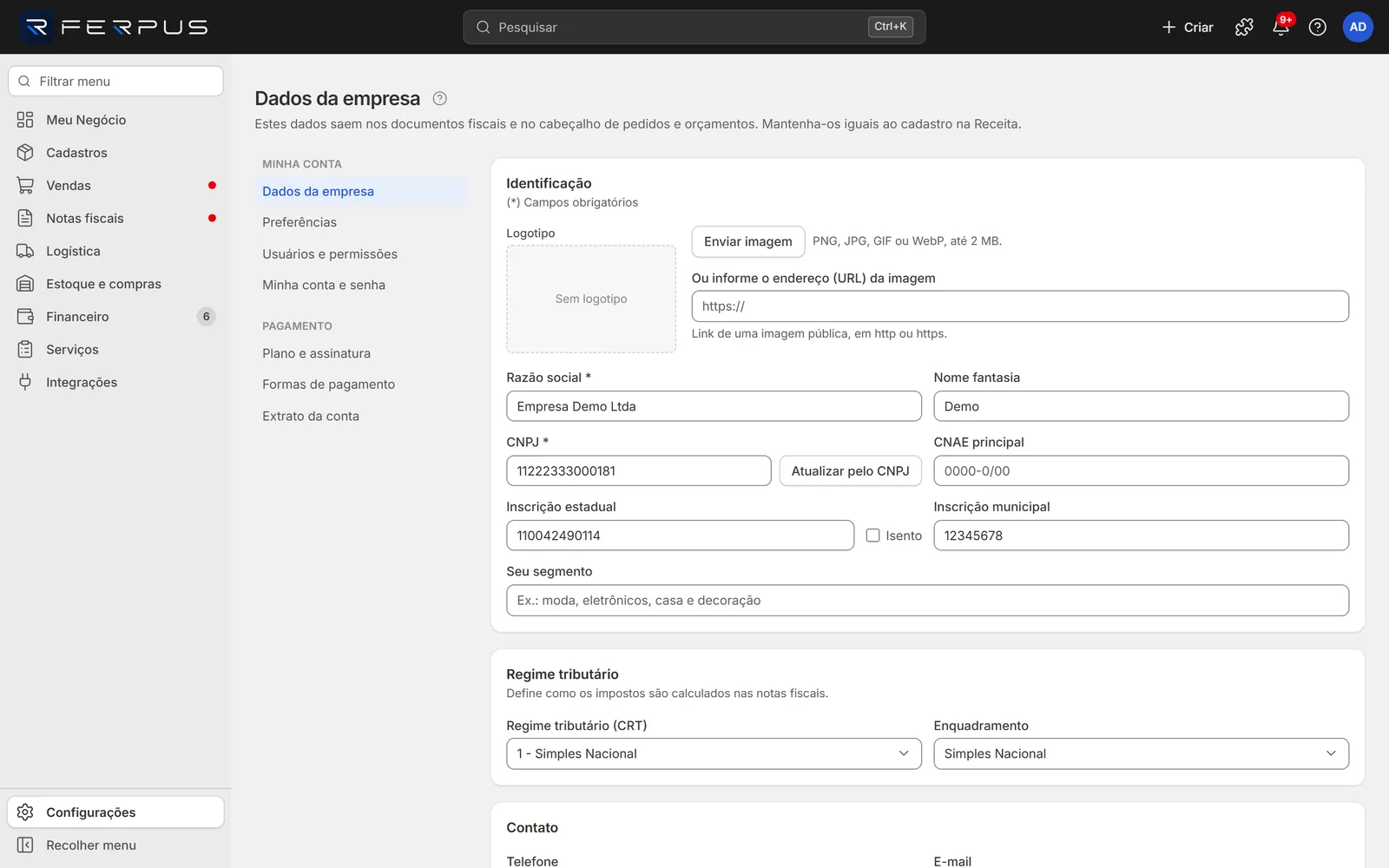
Task: Click the Enviar imagem button
Action: coord(748,241)
